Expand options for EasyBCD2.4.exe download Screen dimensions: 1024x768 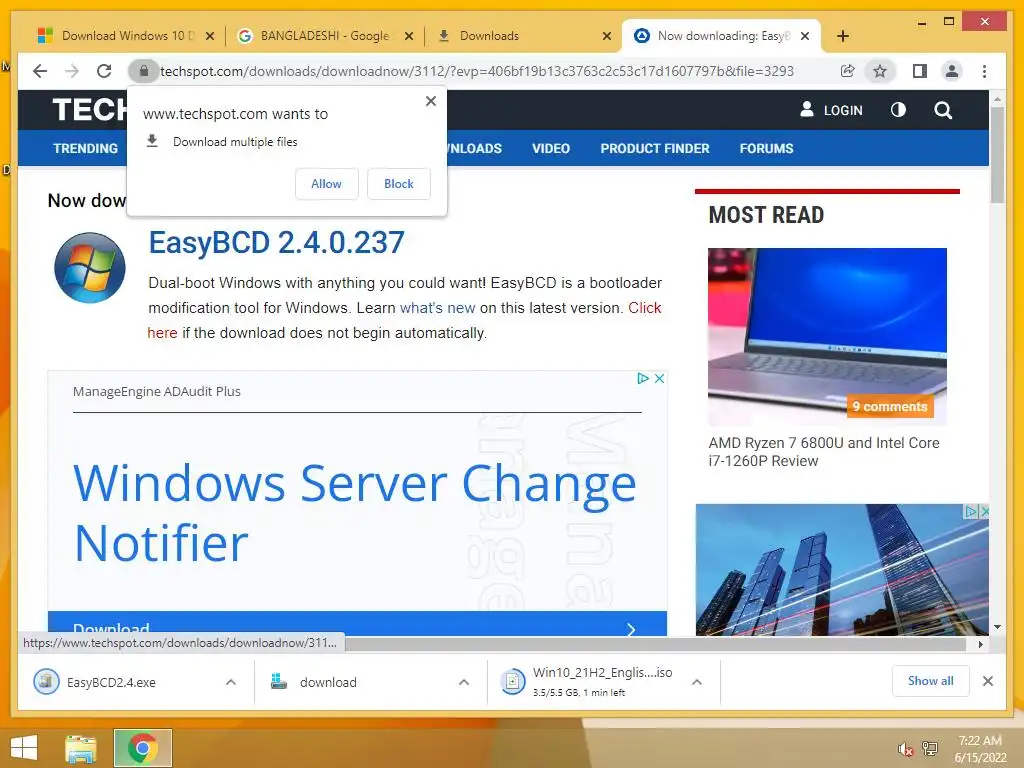point(231,682)
